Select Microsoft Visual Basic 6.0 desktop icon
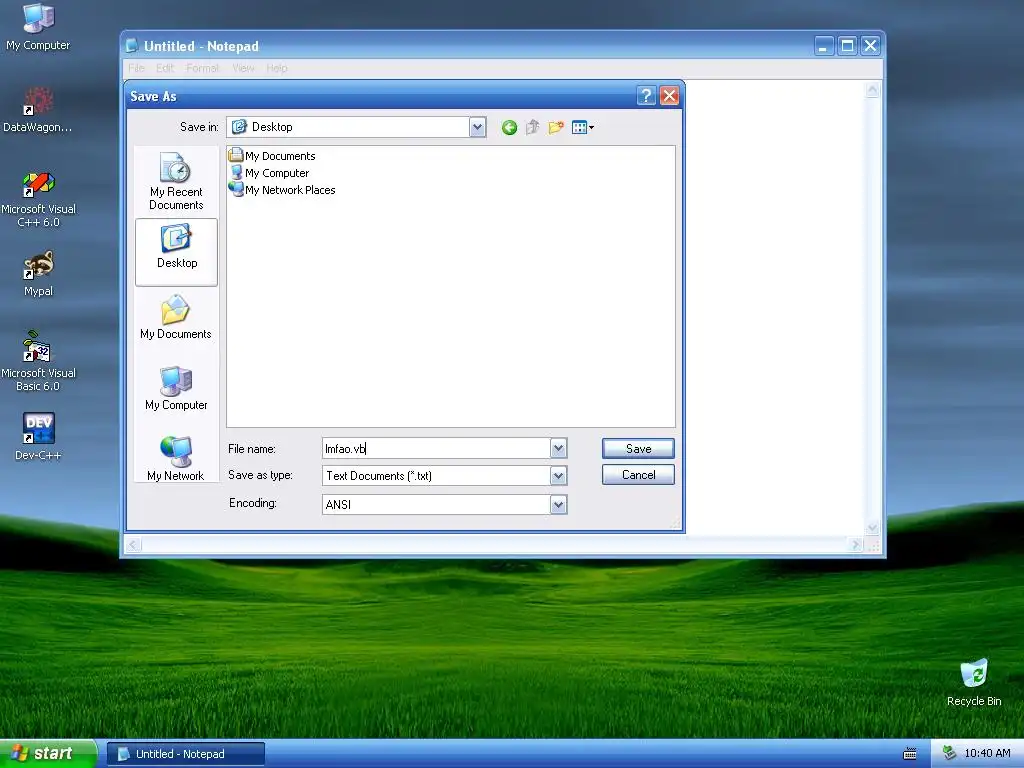 (x=38, y=362)
